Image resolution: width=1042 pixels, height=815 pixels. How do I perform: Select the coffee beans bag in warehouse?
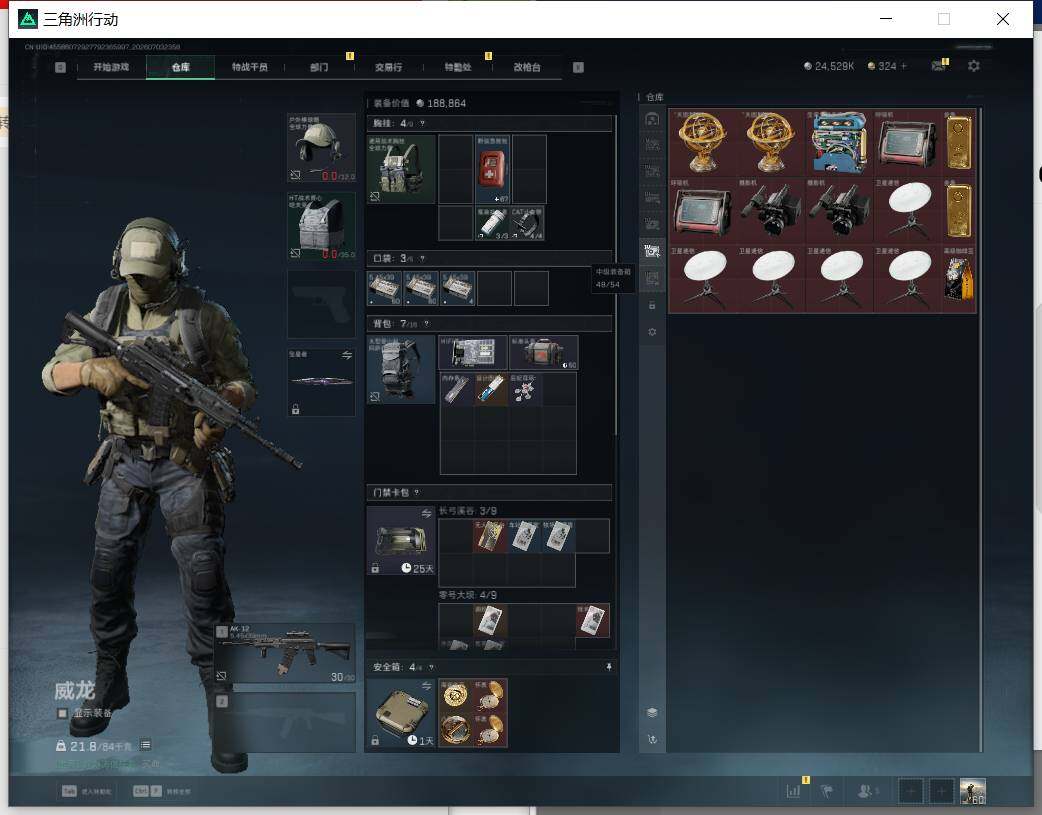pyautogui.click(x=958, y=278)
